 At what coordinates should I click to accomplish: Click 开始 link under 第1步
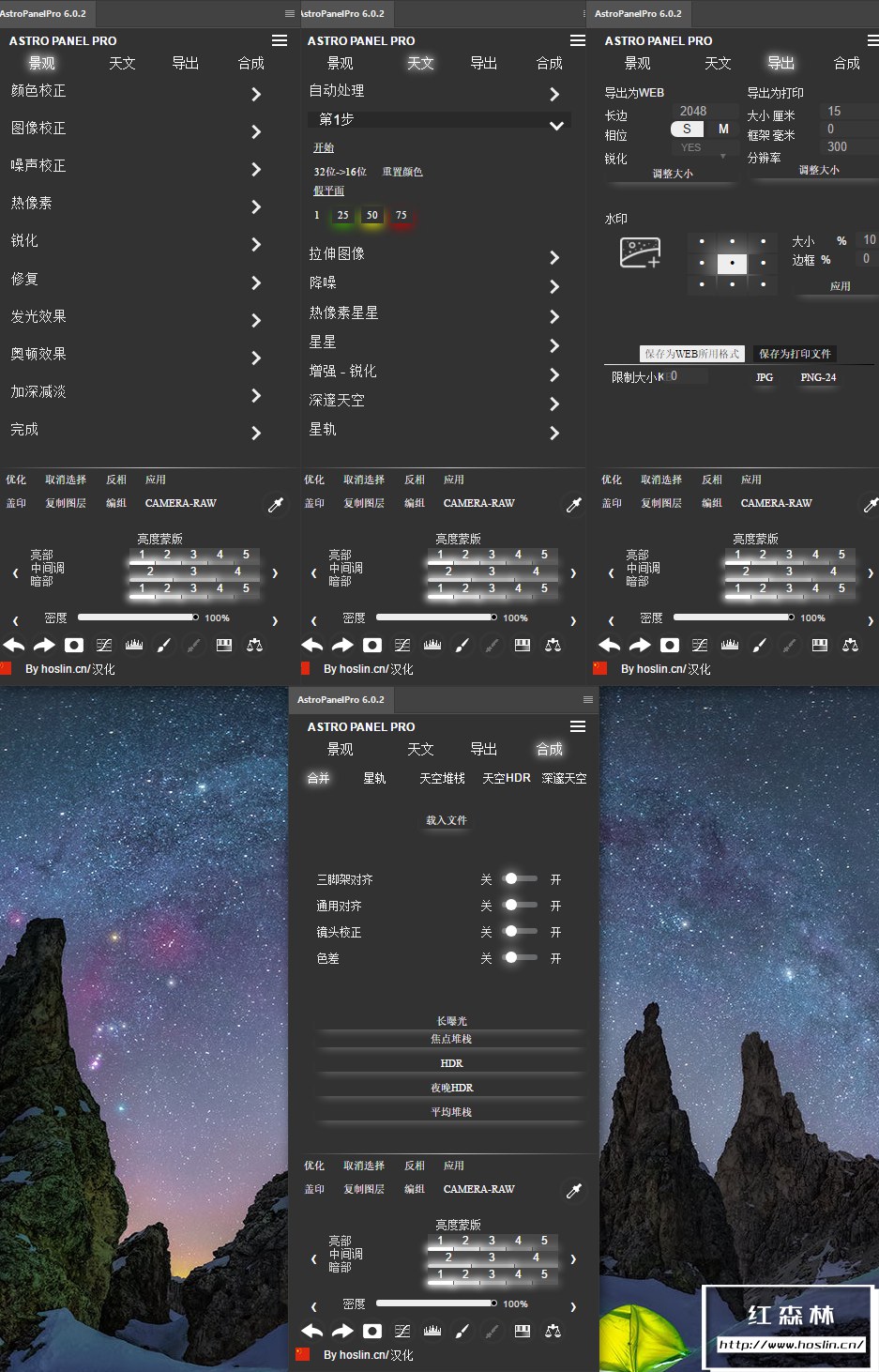[x=324, y=148]
